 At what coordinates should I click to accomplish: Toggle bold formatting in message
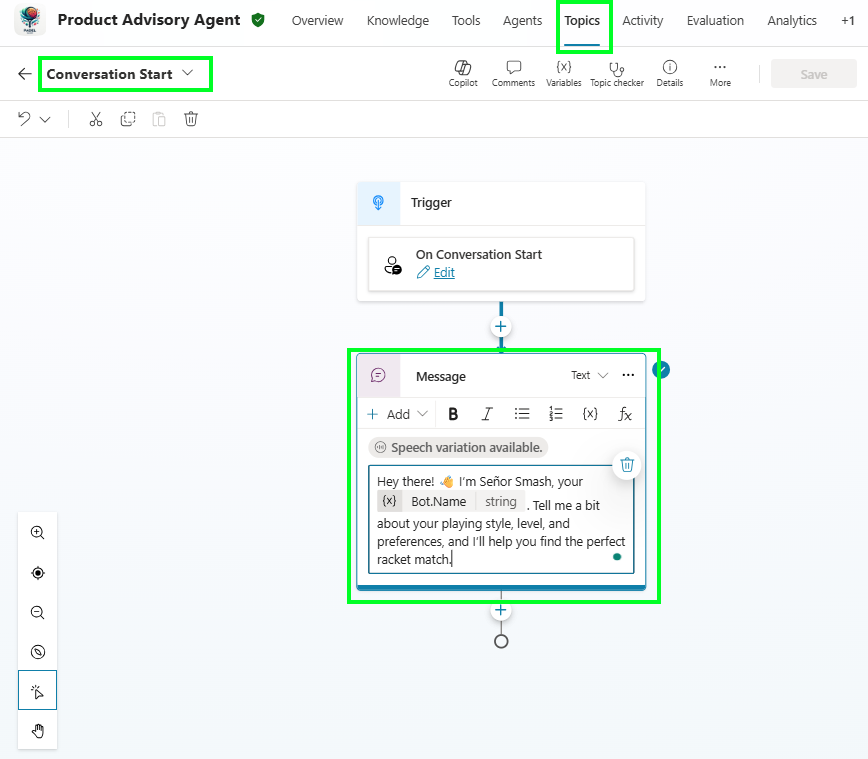[x=453, y=414]
